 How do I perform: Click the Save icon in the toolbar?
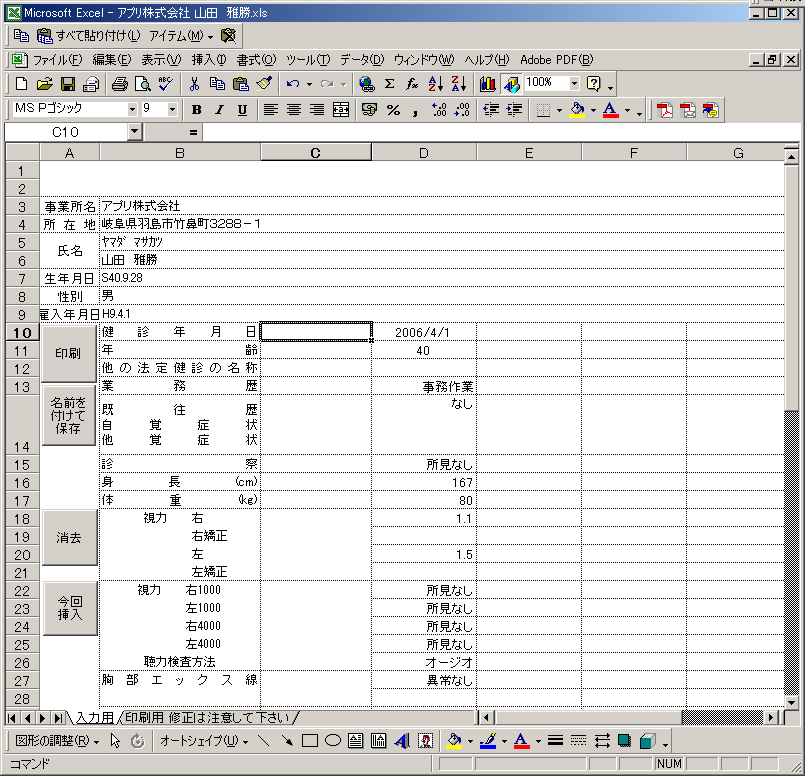pyautogui.click(x=68, y=84)
